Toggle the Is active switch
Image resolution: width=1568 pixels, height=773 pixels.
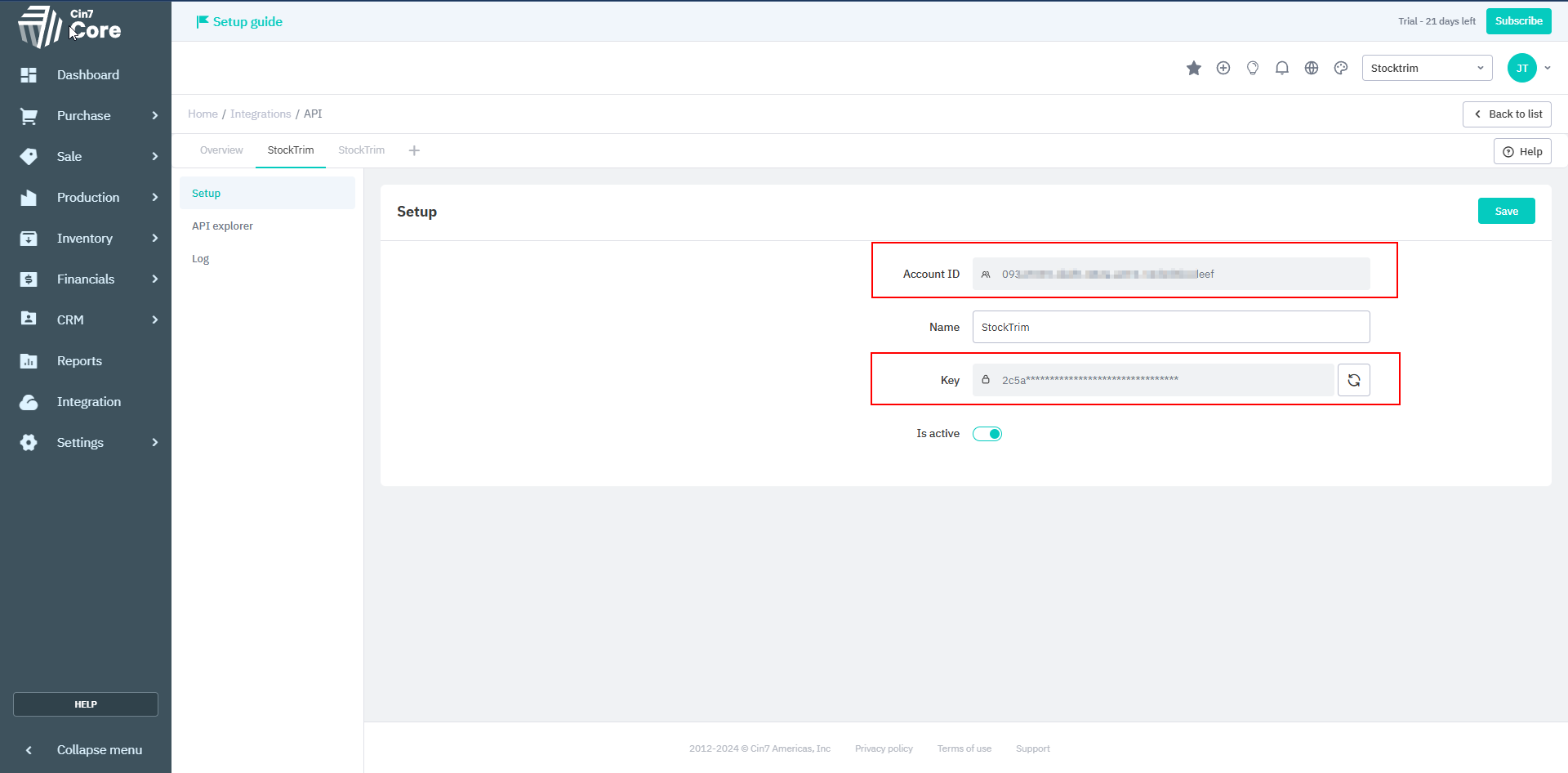(x=987, y=434)
